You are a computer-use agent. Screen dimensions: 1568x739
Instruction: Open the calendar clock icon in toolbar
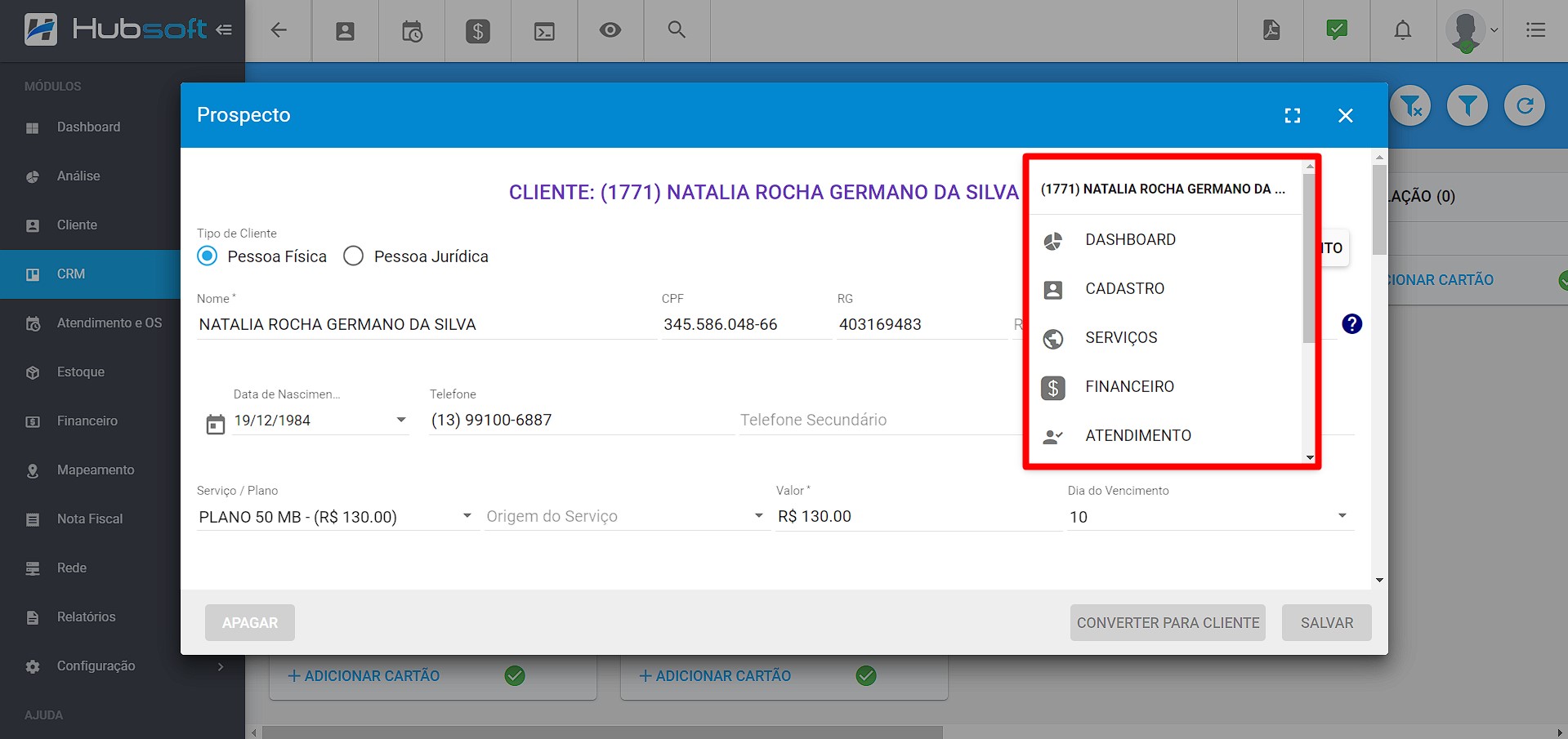412,31
